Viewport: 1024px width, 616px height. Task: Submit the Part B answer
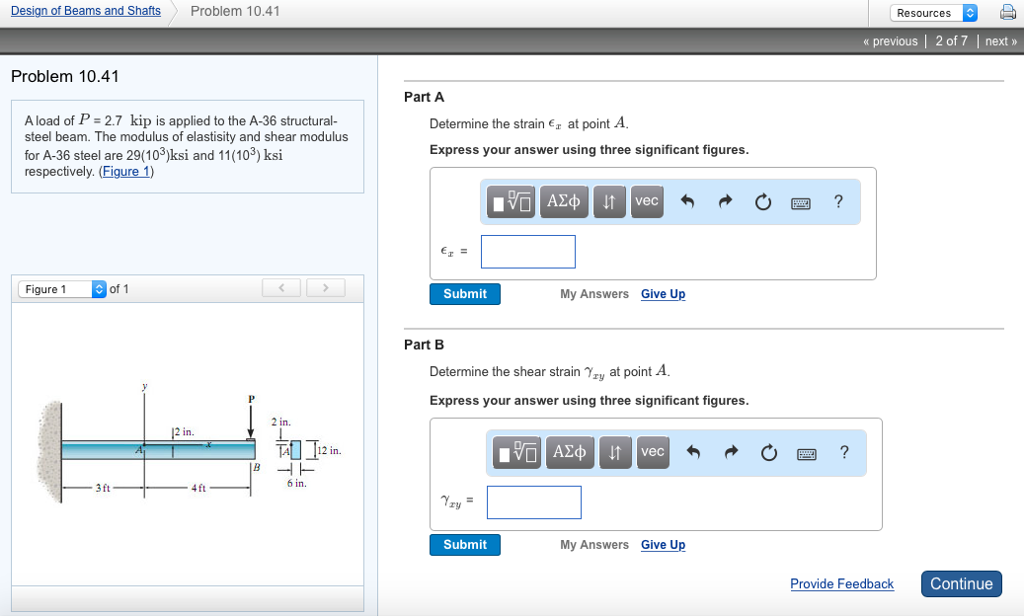click(x=465, y=545)
